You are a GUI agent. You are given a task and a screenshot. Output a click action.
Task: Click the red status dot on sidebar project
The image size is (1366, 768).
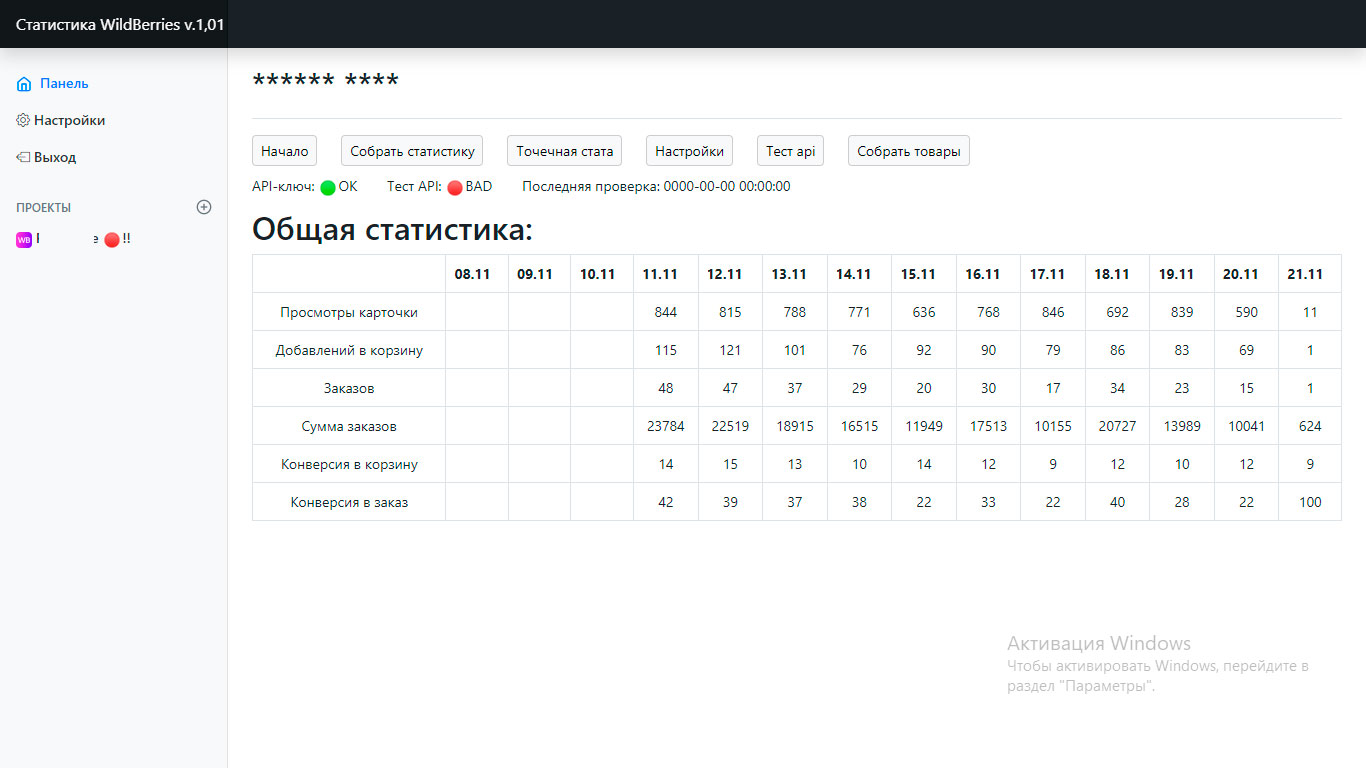tap(112, 240)
